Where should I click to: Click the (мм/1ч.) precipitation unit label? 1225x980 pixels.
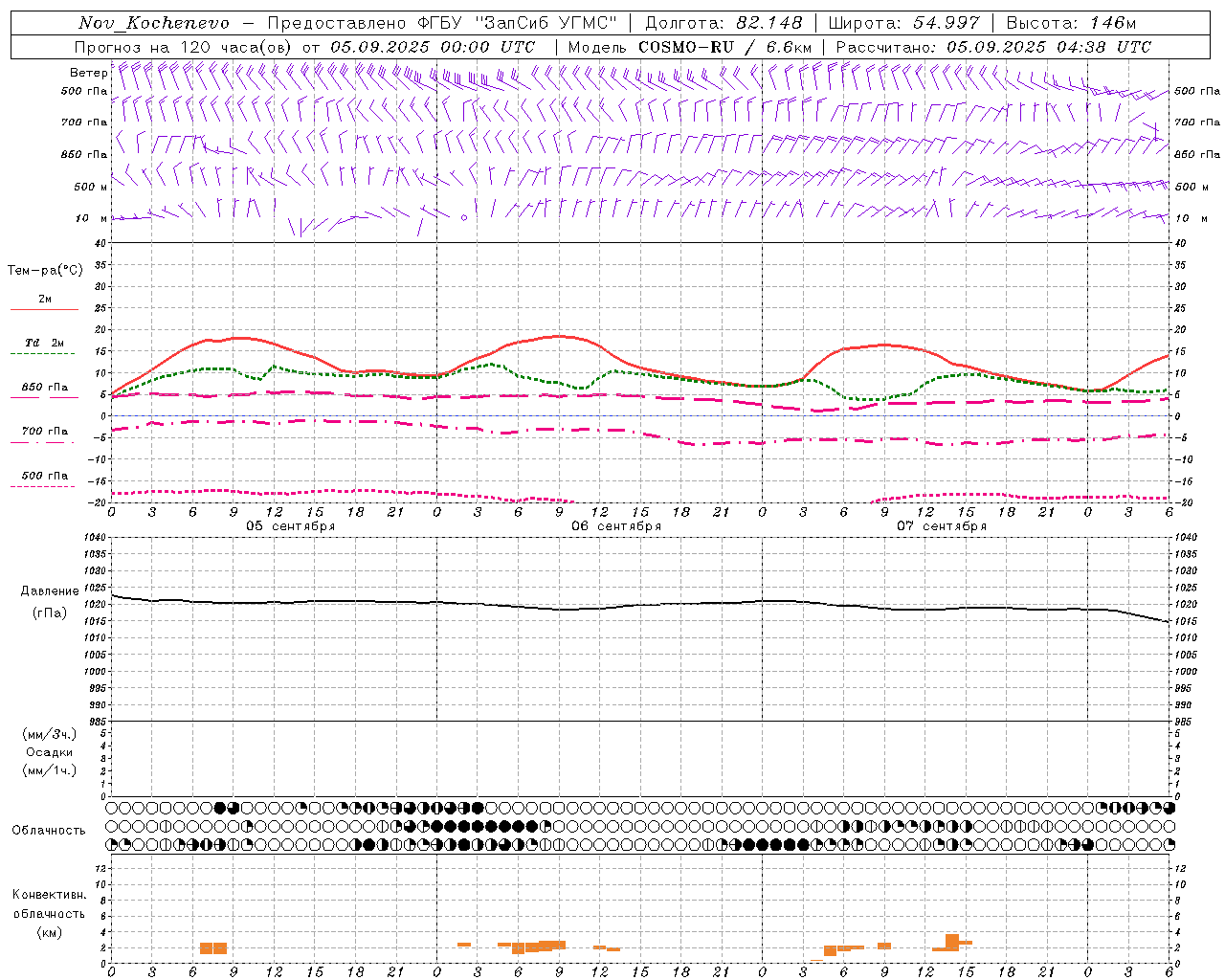click(49, 770)
